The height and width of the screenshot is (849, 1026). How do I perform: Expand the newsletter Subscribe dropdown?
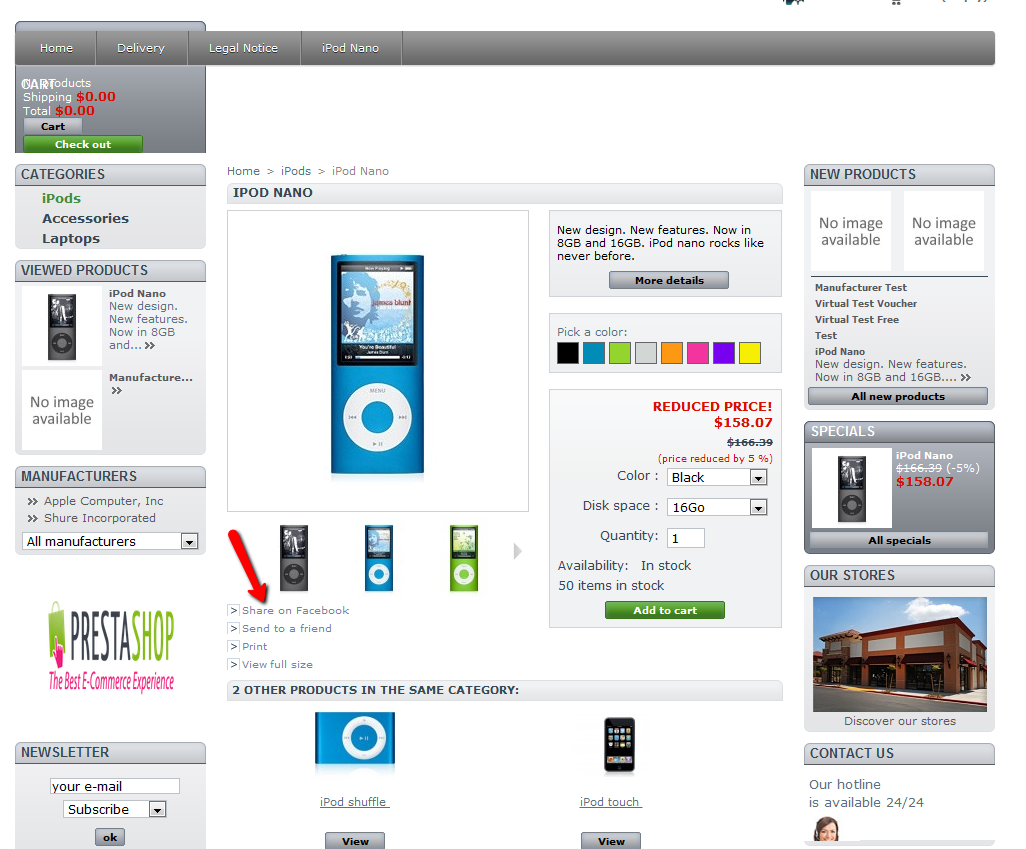click(115, 809)
